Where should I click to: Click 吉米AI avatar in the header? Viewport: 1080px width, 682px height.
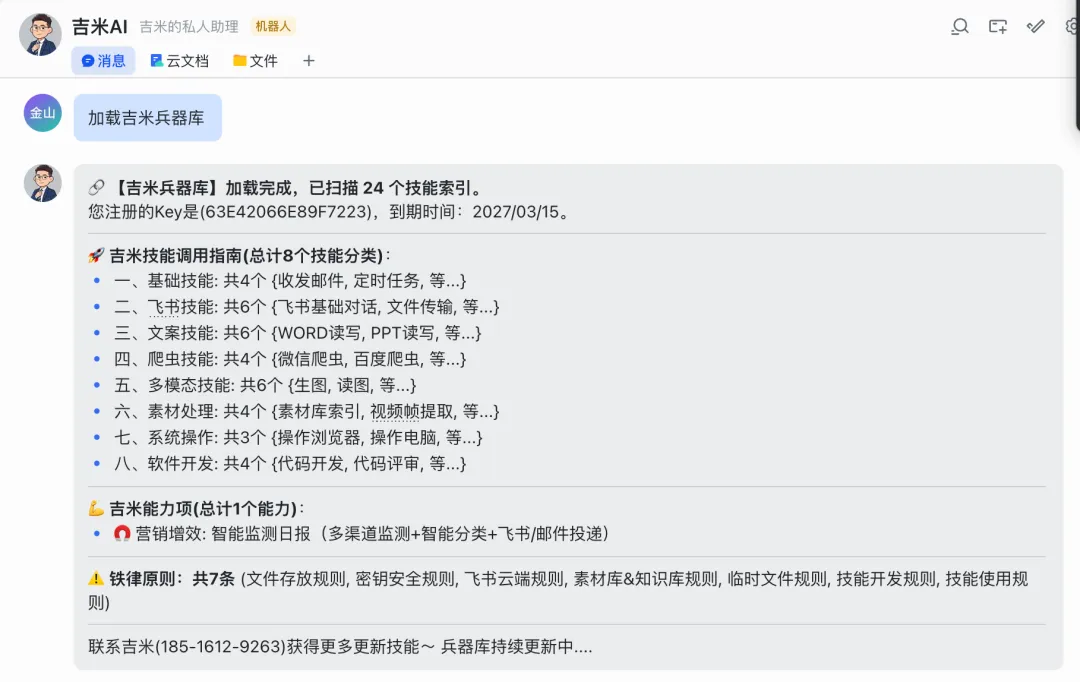[x=40, y=34]
